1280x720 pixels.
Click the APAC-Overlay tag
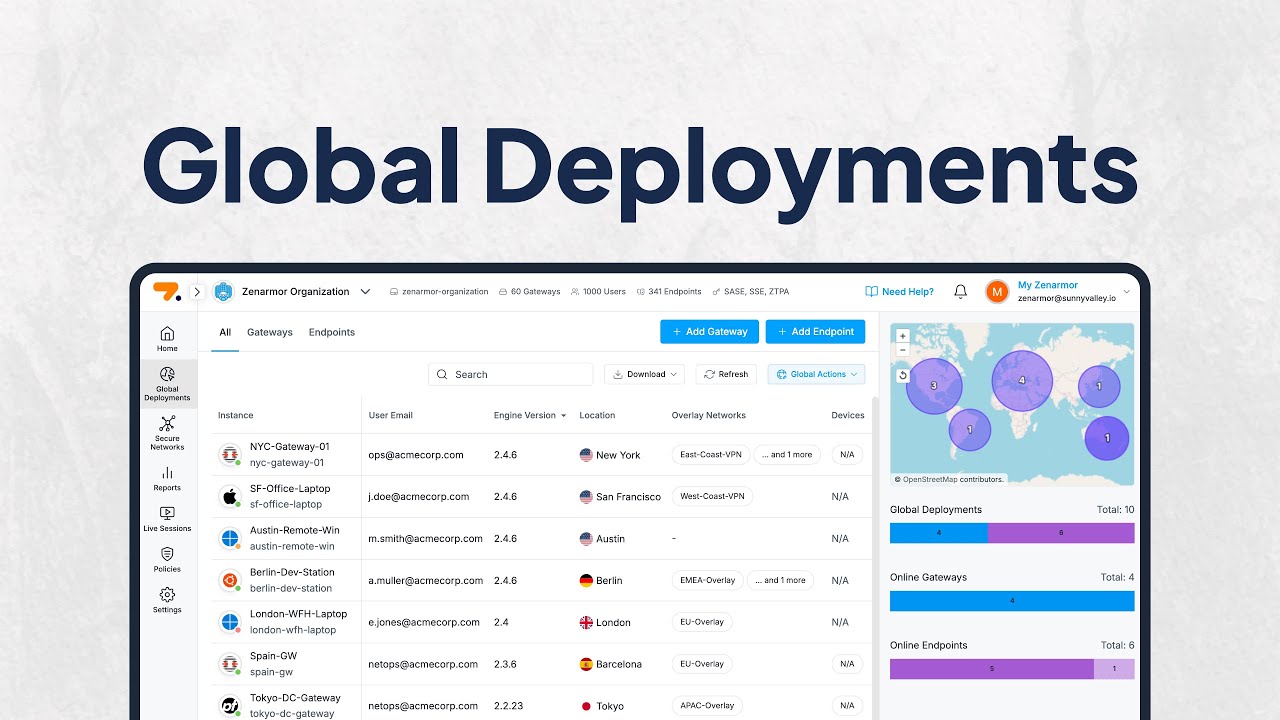pyautogui.click(x=707, y=706)
